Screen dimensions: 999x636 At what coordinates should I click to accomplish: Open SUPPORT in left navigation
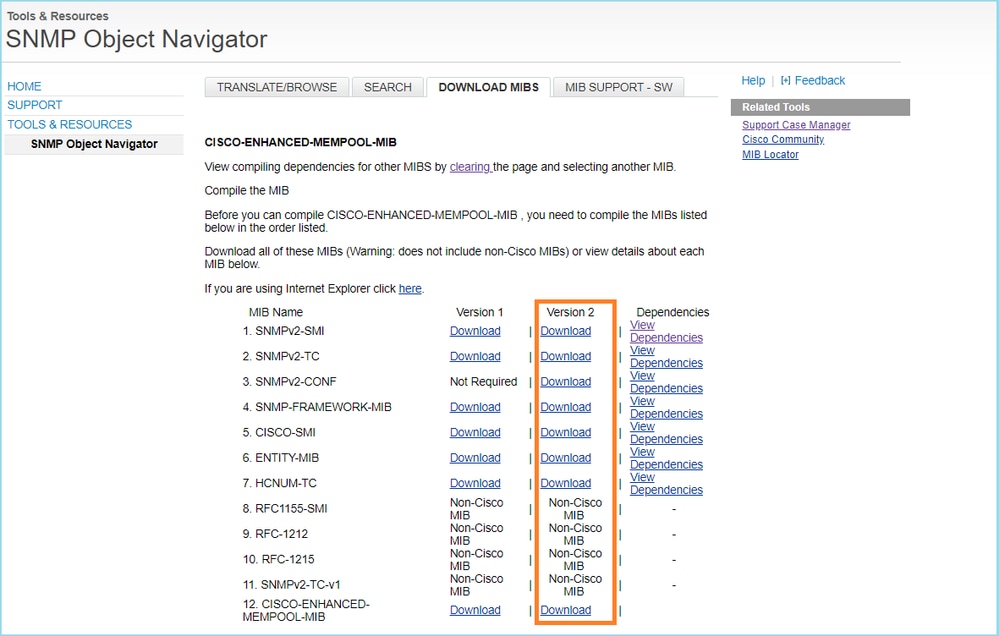click(x=34, y=105)
